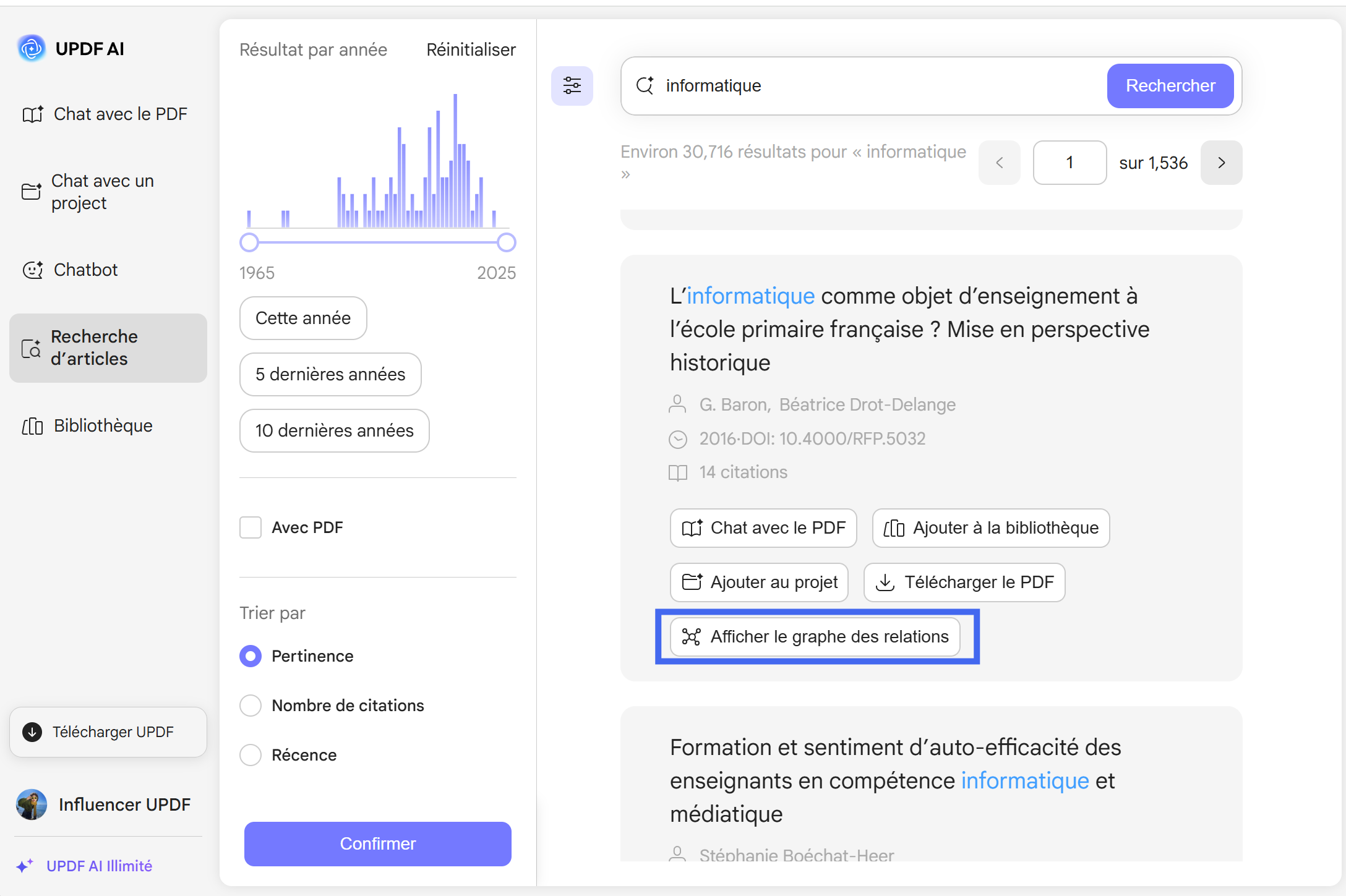Open article Formation et sentiment d'auto-efficacité

tap(896, 781)
